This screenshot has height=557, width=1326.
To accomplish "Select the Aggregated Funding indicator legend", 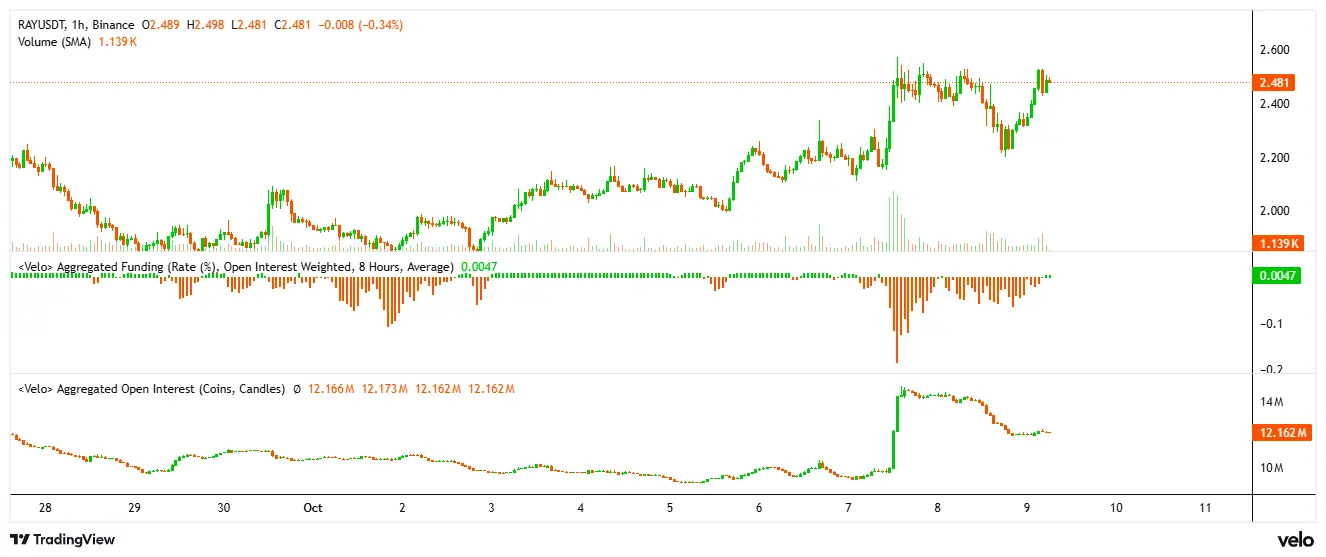I will click(x=236, y=267).
